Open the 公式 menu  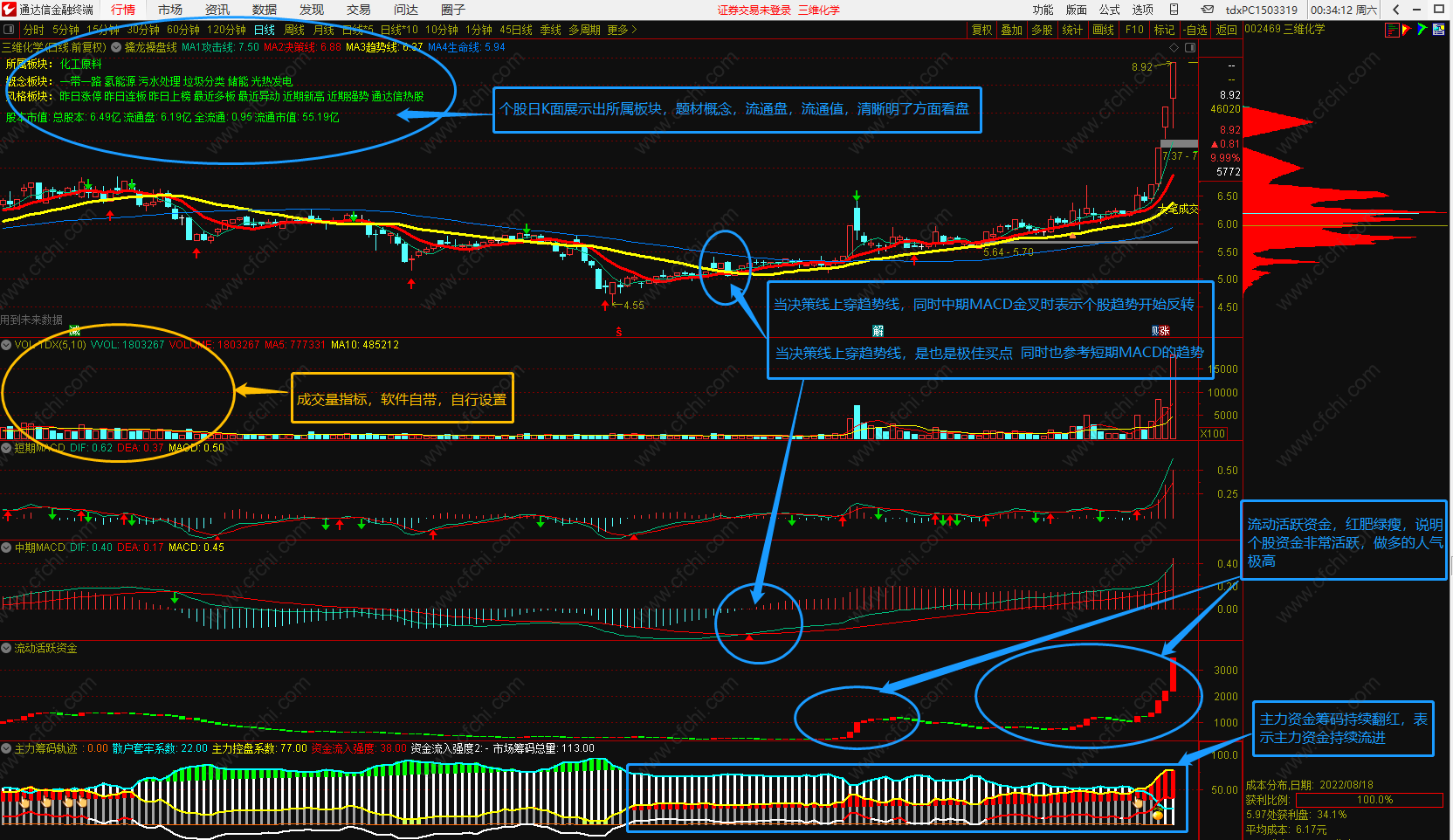coord(1110,10)
